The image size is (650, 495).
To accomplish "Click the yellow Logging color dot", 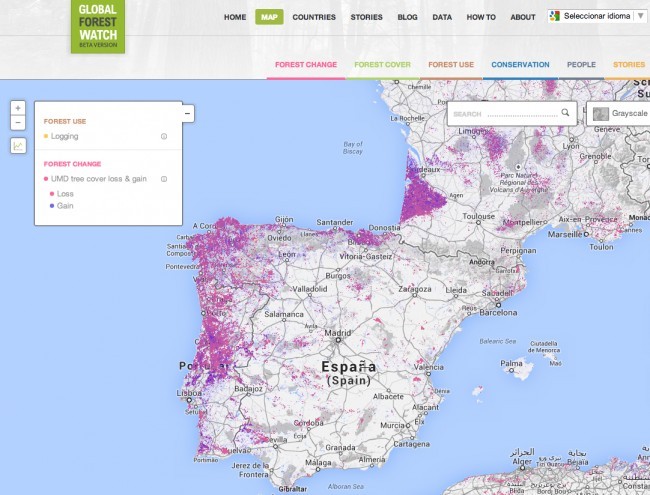I will click(46, 136).
